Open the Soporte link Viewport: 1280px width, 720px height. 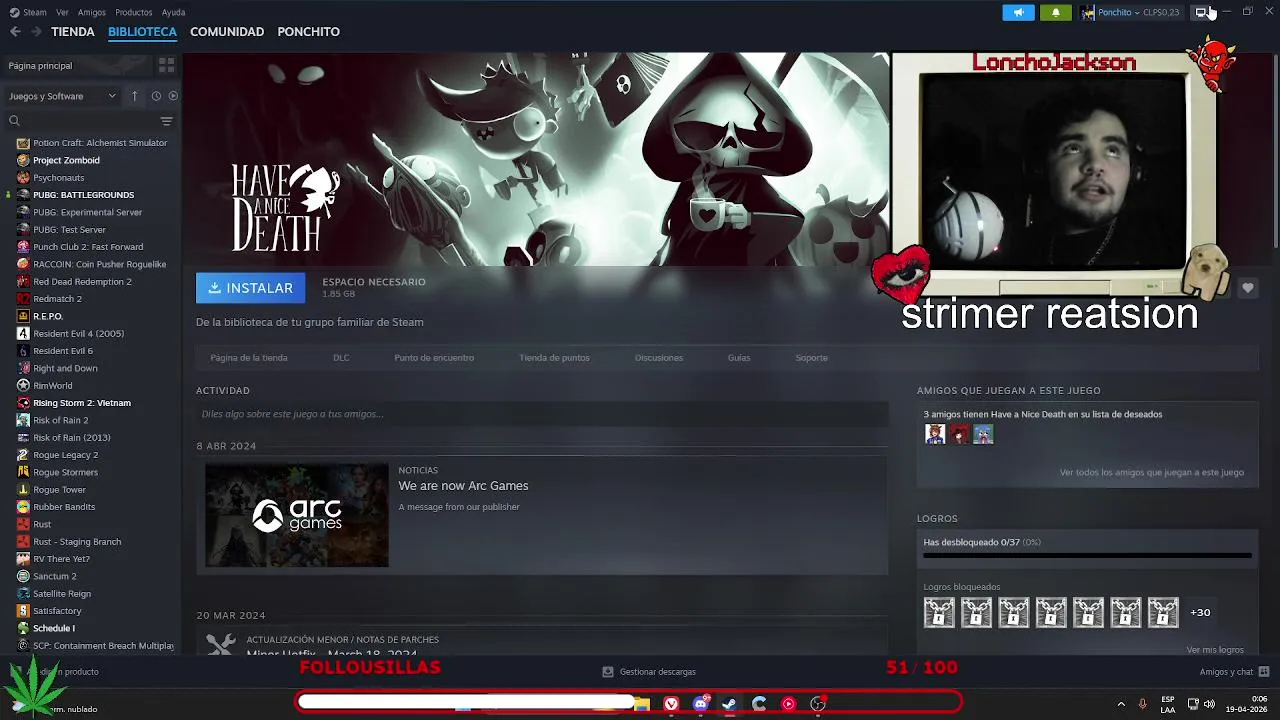point(811,358)
